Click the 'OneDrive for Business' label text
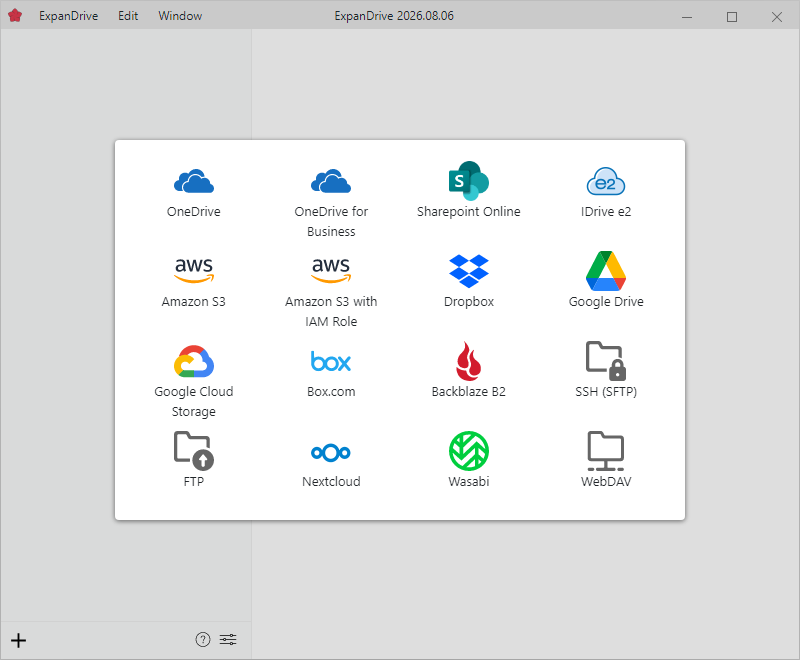 click(x=331, y=221)
